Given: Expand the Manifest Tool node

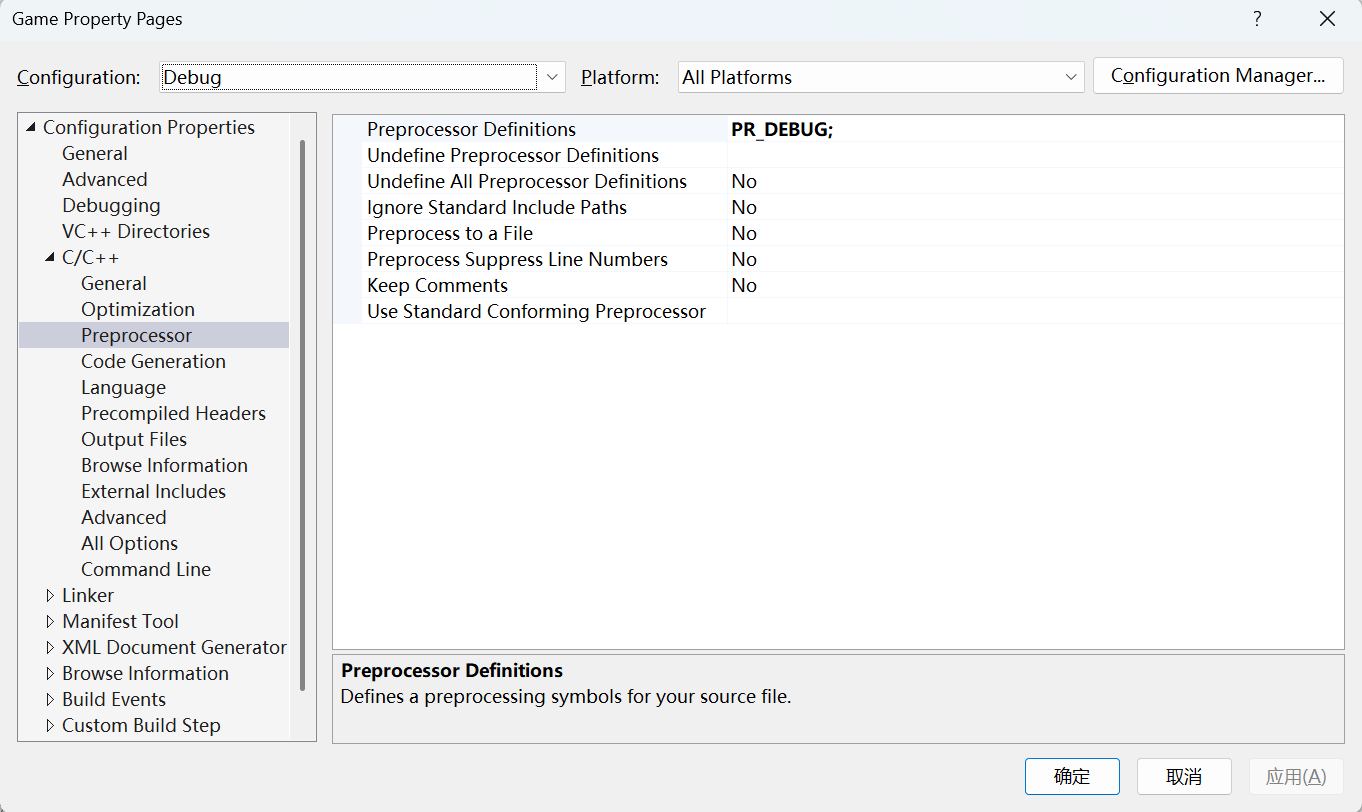Looking at the screenshot, I should point(50,621).
